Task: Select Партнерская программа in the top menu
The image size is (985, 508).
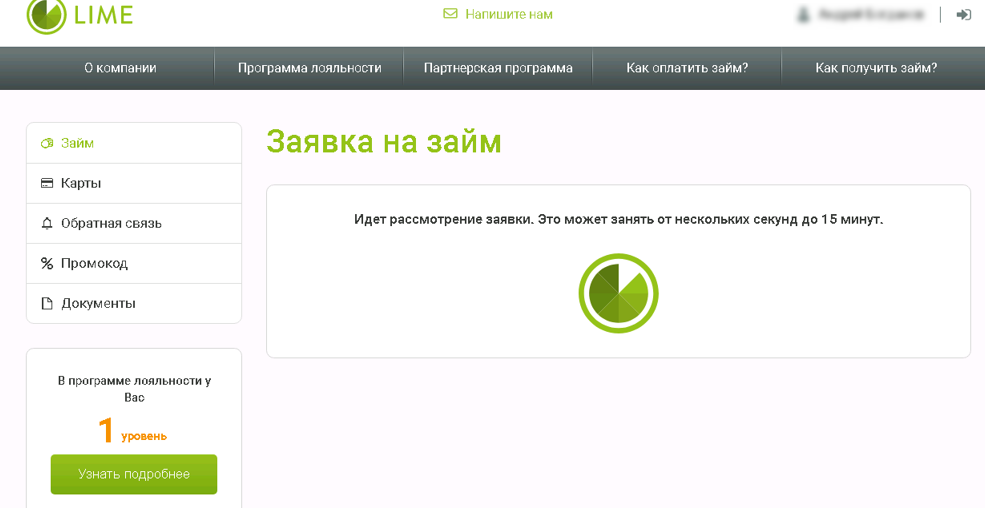Action: 498,68
